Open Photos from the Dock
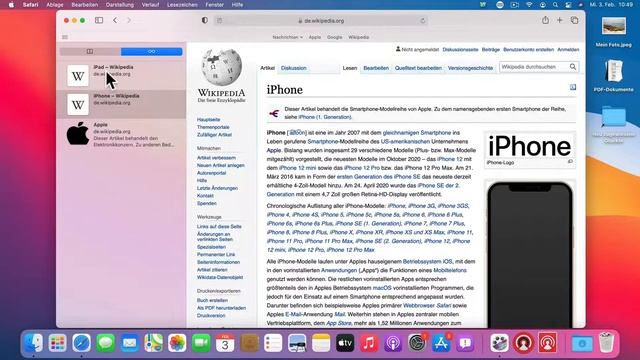Screen dimensions: 640x360 click(x=177, y=343)
